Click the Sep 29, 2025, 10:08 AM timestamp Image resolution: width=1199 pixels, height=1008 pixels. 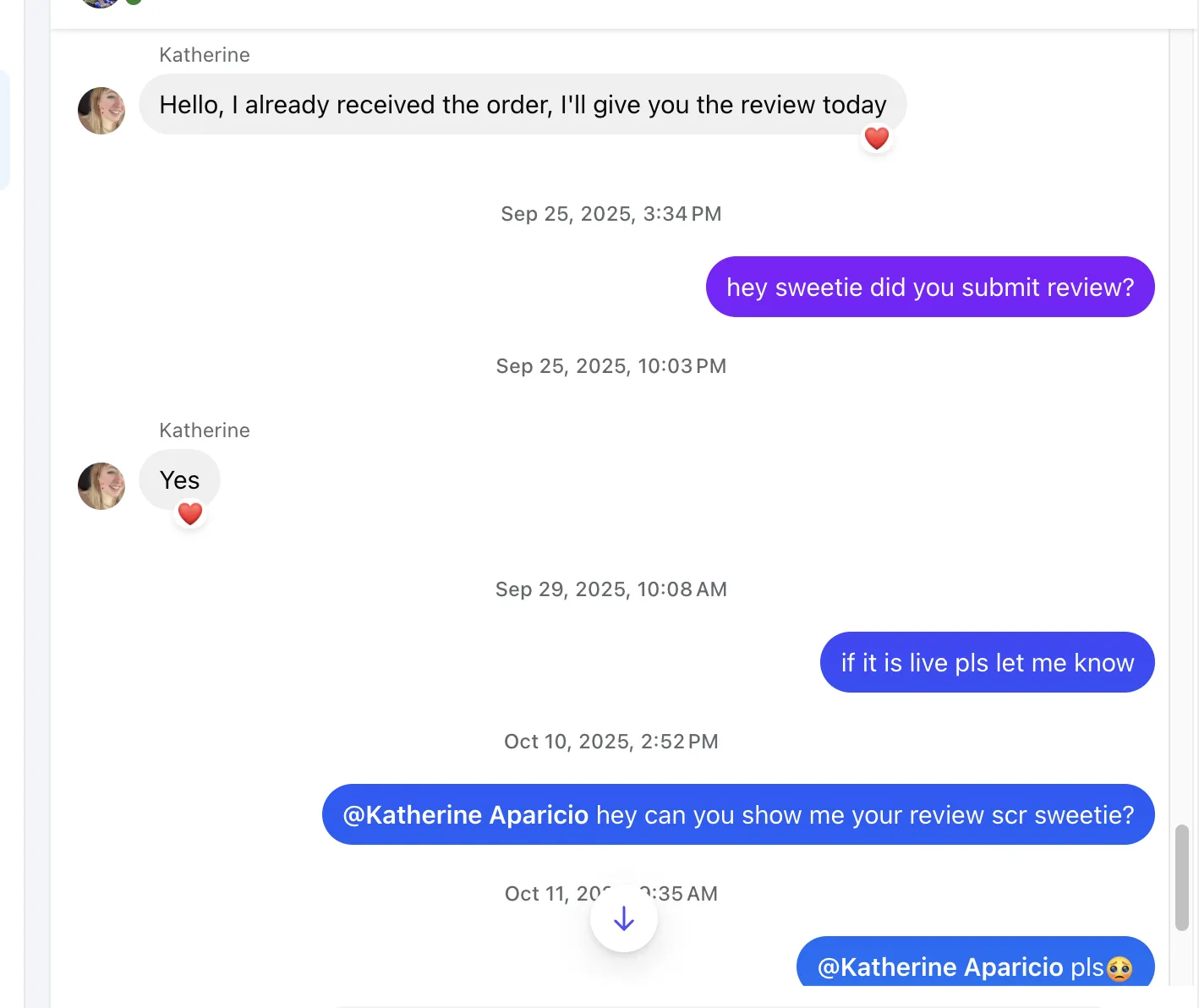click(x=610, y=589)
